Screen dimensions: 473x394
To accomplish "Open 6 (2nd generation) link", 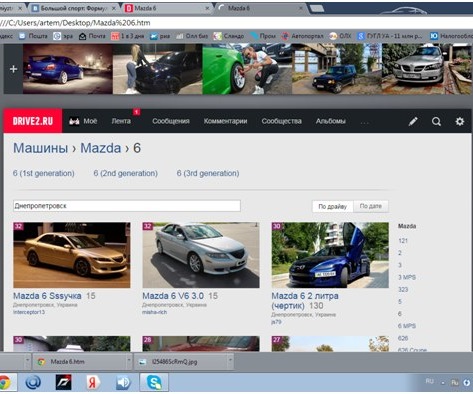I will [x=126, y=173].
